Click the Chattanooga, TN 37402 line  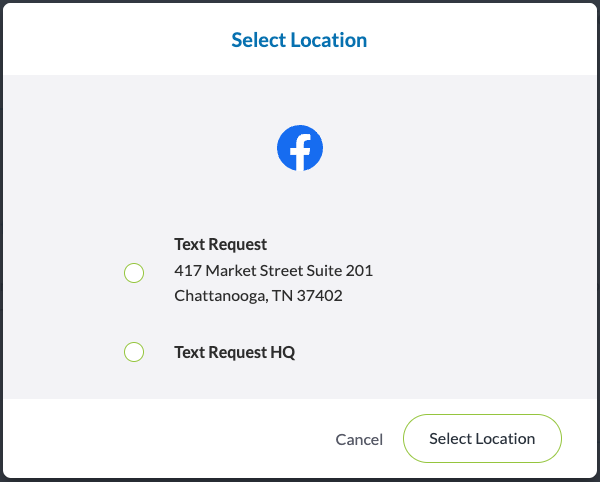coord(258,296)
